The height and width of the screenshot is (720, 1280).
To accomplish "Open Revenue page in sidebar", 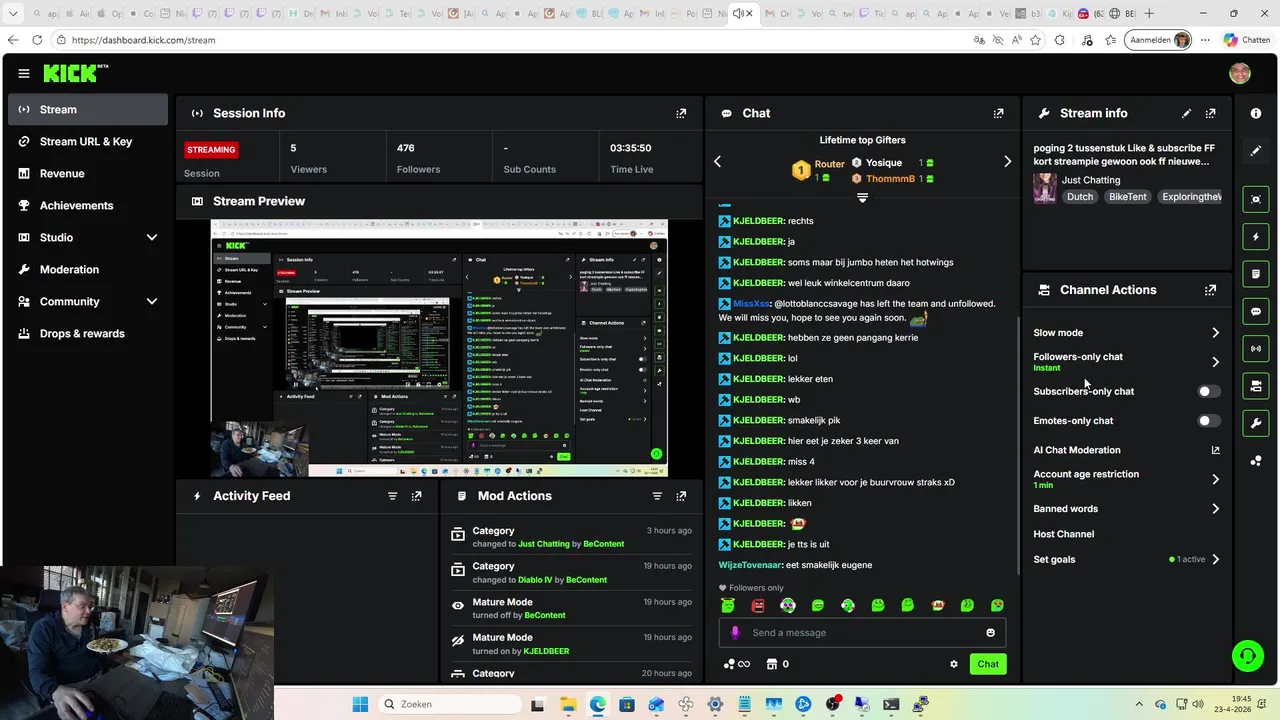I will coord(88,174).
